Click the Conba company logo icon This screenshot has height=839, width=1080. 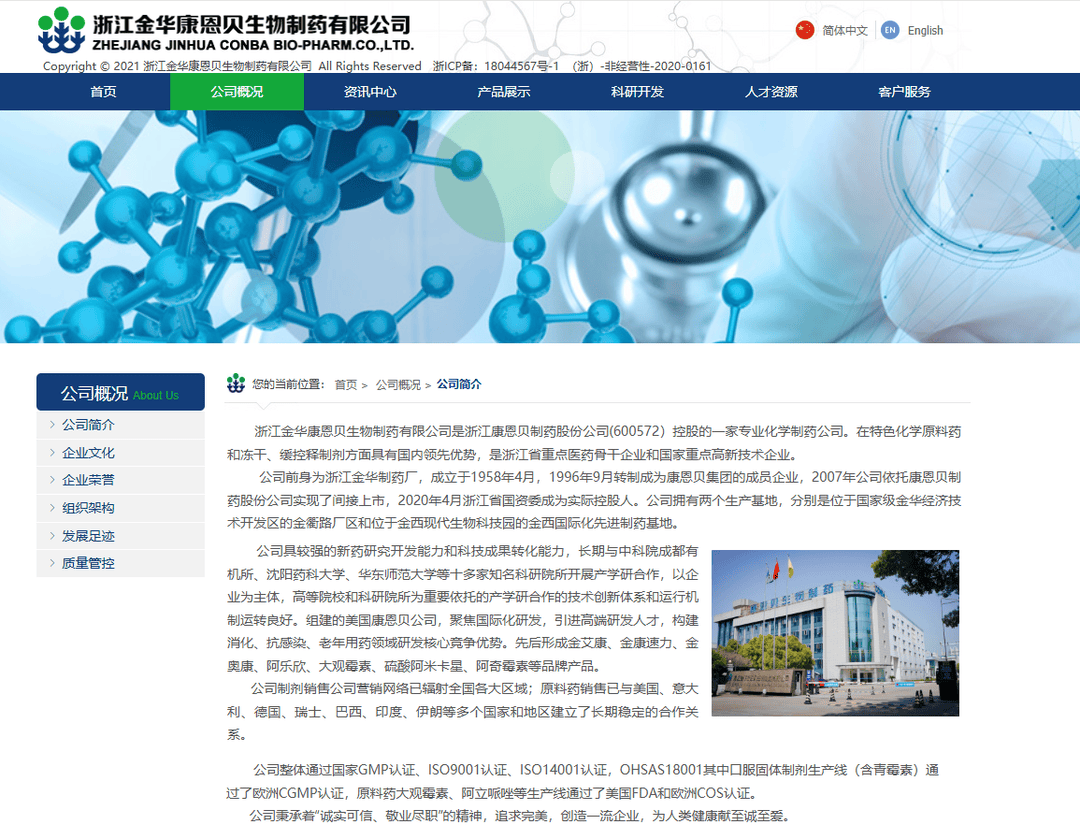[61, 30]
